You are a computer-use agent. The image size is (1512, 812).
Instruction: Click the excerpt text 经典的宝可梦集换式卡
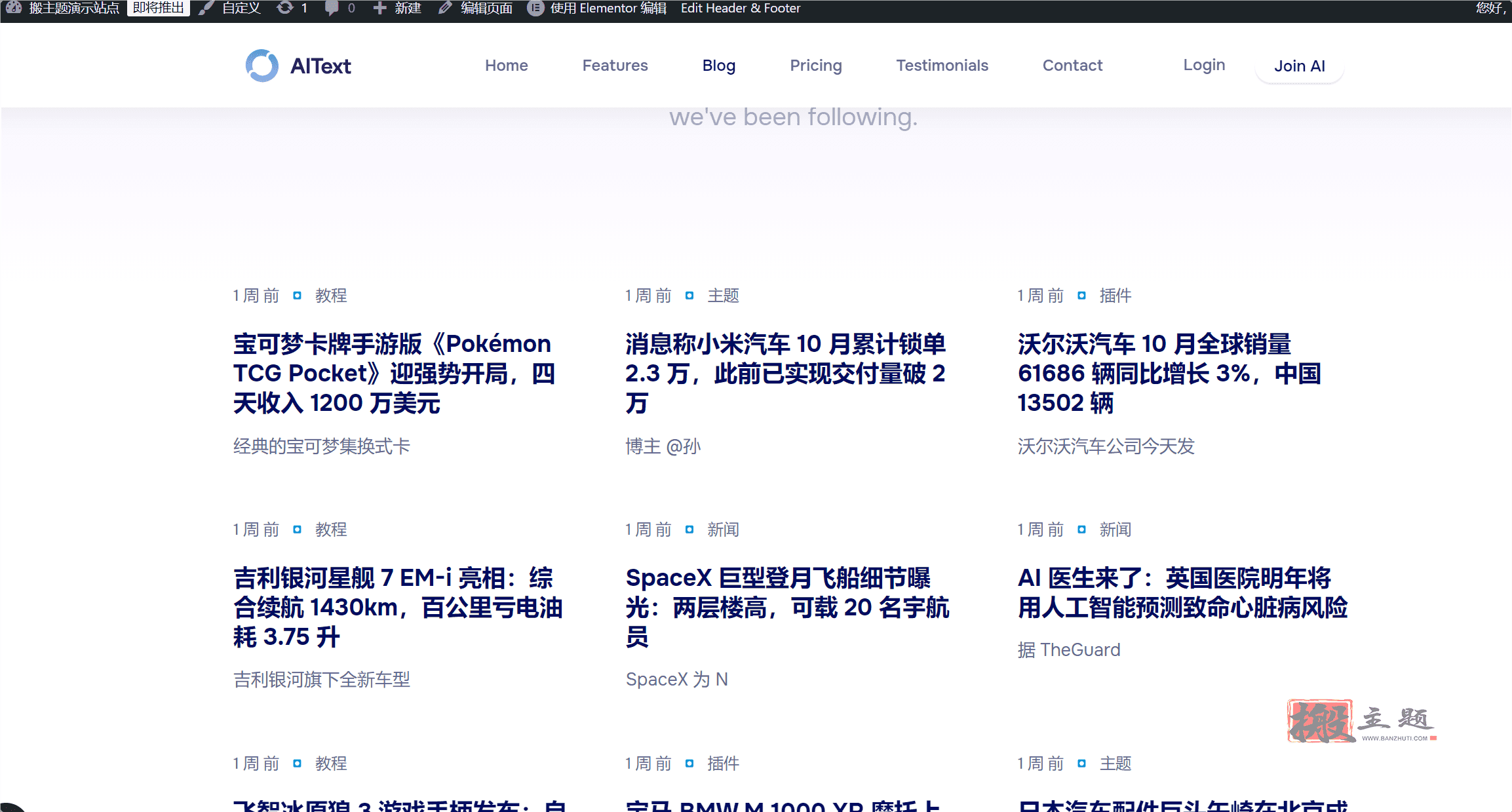pos(322,446)
